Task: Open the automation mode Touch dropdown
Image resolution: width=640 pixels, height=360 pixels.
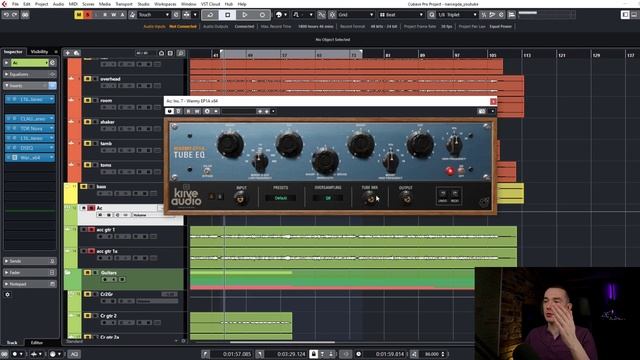Action: 153,15
